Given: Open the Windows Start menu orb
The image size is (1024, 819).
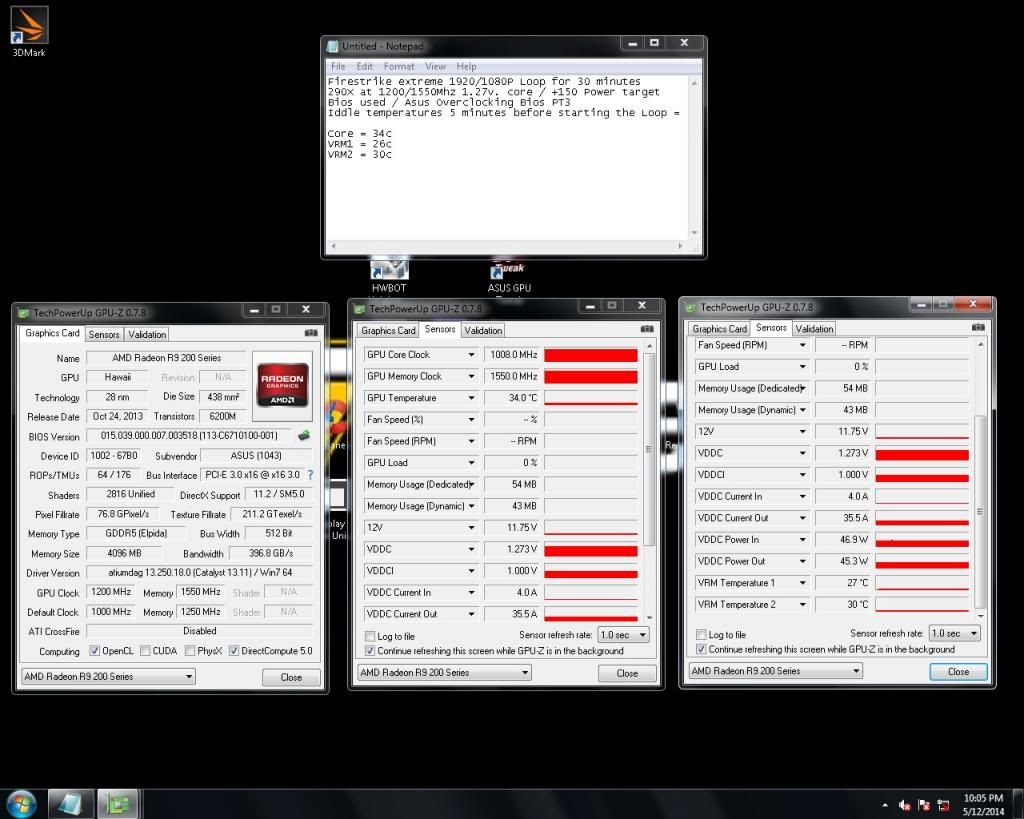Looking at the screenshot, I should click(21, 803).
